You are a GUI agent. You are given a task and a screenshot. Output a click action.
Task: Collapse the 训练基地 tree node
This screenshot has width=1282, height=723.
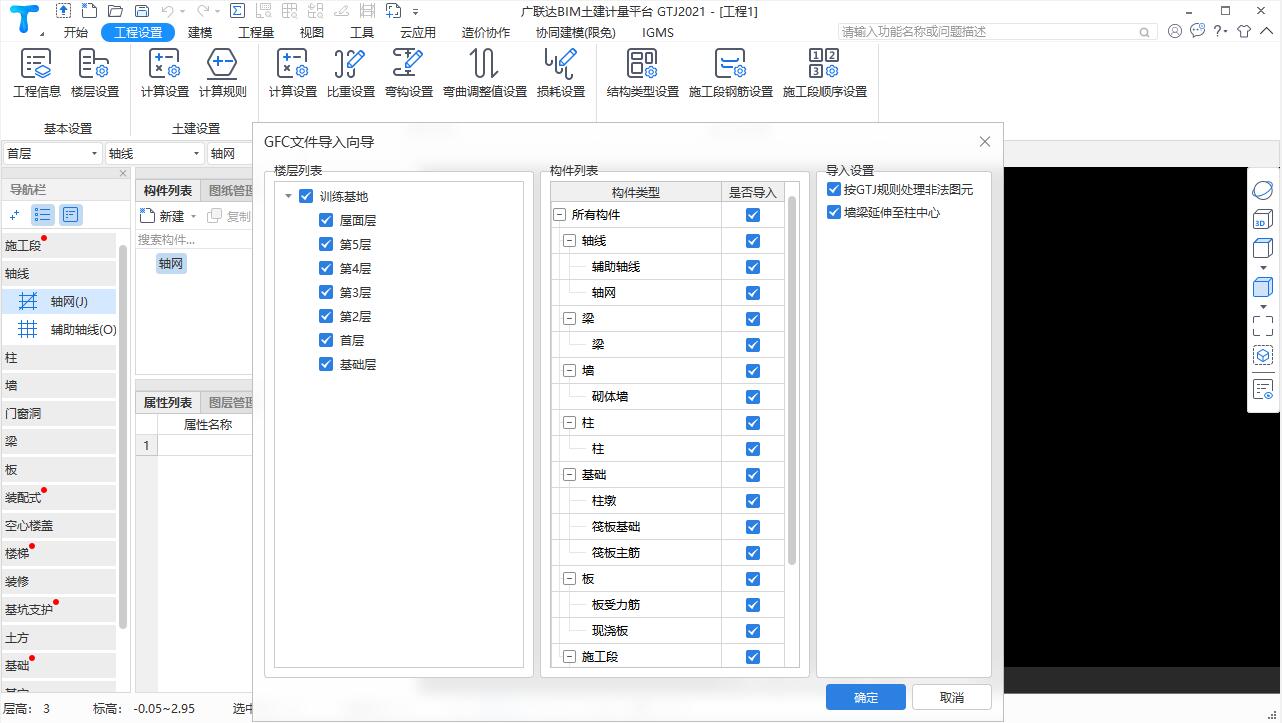click(x=289, y=197)
